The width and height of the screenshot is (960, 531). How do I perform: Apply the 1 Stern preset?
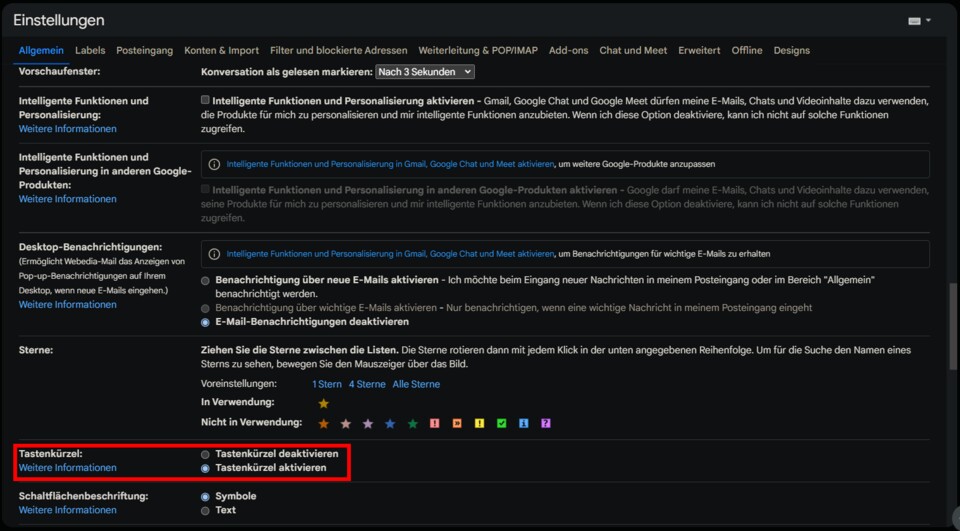tap(327, 384)
